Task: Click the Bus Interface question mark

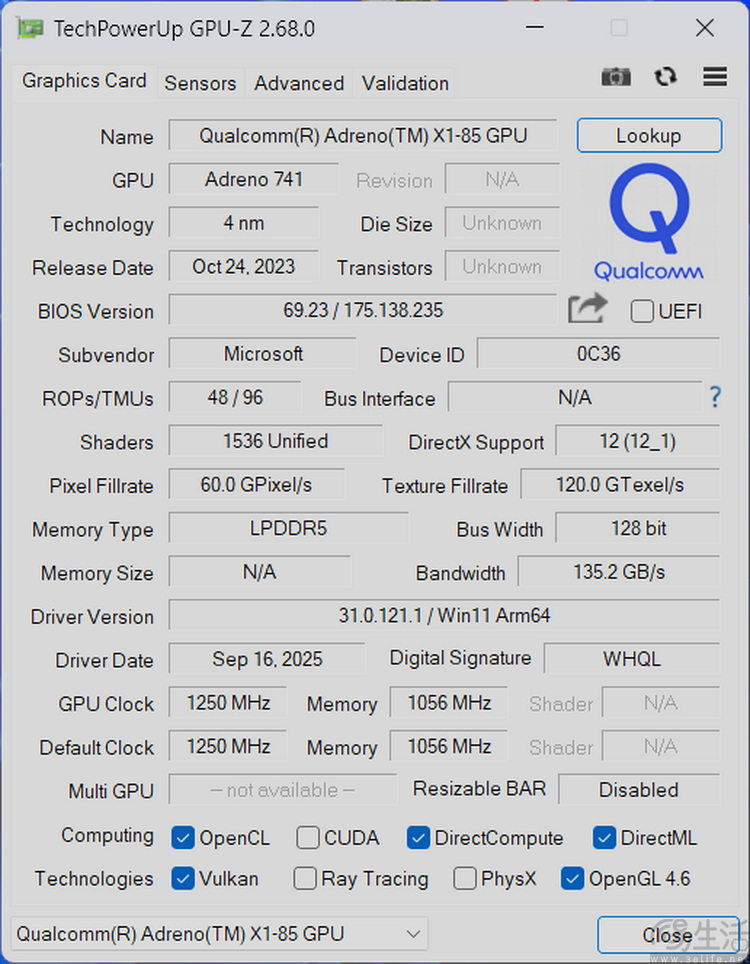Action: pos(715,397)
